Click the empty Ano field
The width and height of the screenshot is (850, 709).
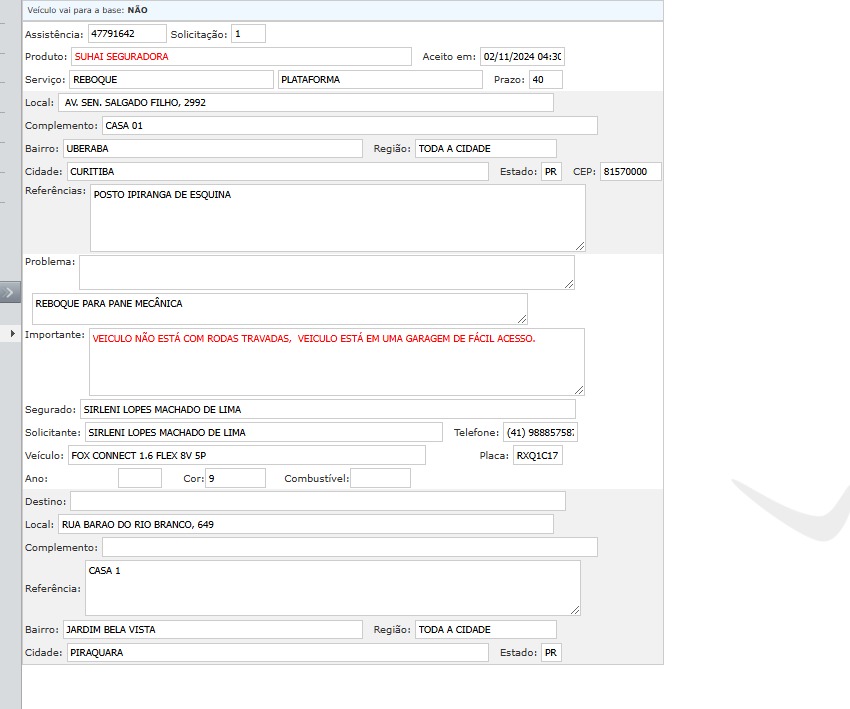click(x=140, y=479)
